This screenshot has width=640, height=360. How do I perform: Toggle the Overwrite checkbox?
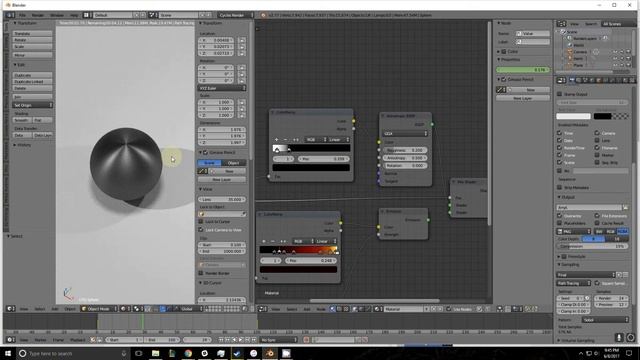(x=560, y=216)
